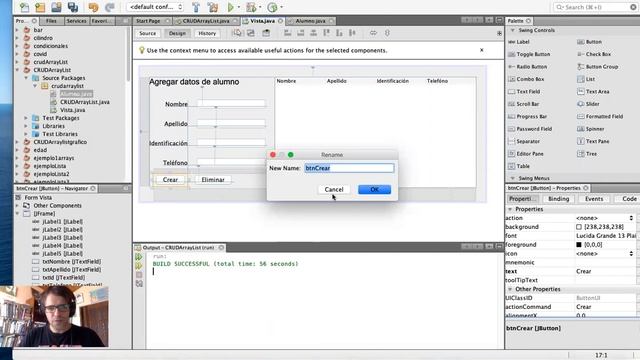Screen dimensions: 640x360
Task: Click the selection mode icon in design toolbar
Action: 237,33
